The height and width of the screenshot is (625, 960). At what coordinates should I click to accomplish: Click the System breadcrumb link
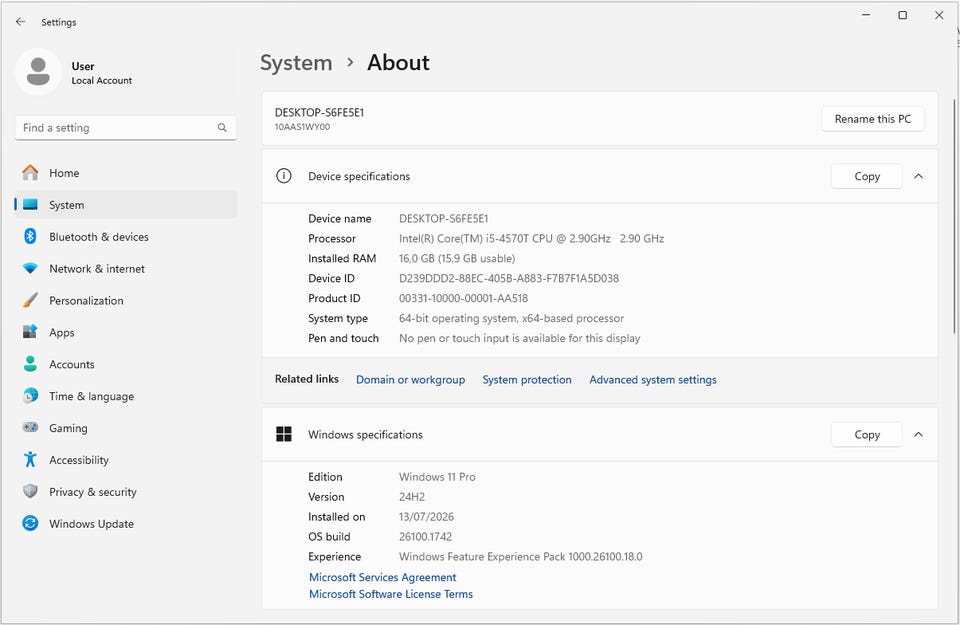pos(296,62)
